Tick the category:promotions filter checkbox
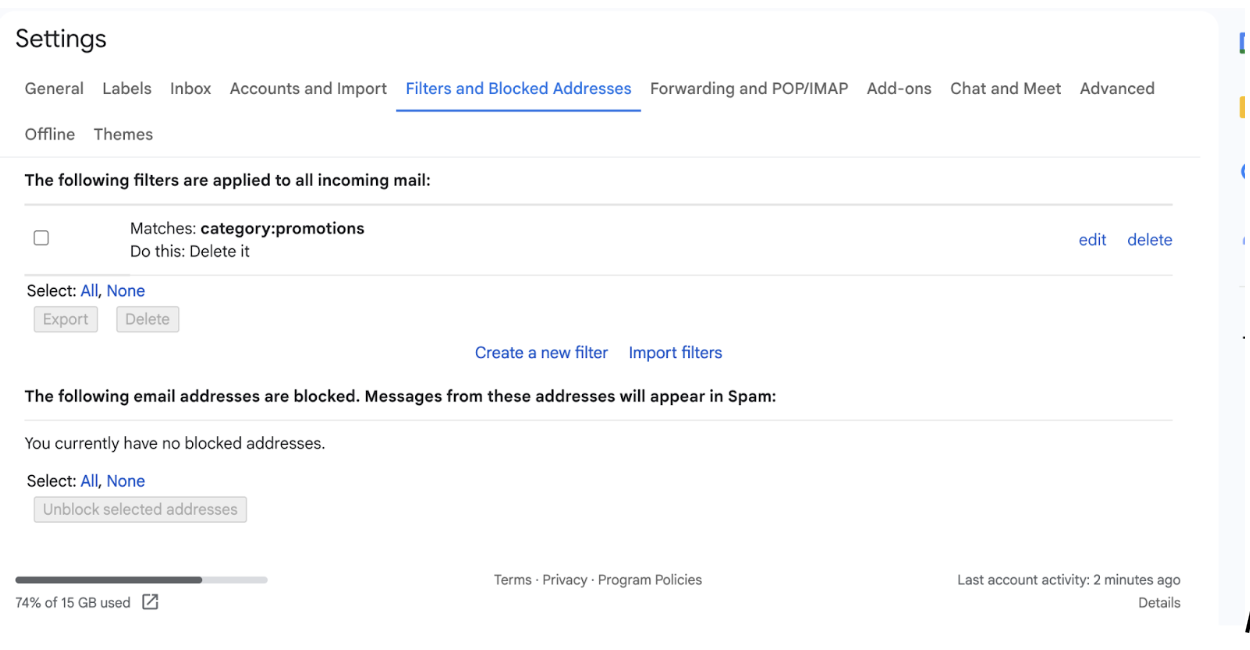This screenshot has width=1250, height=650. click(41, 238)
